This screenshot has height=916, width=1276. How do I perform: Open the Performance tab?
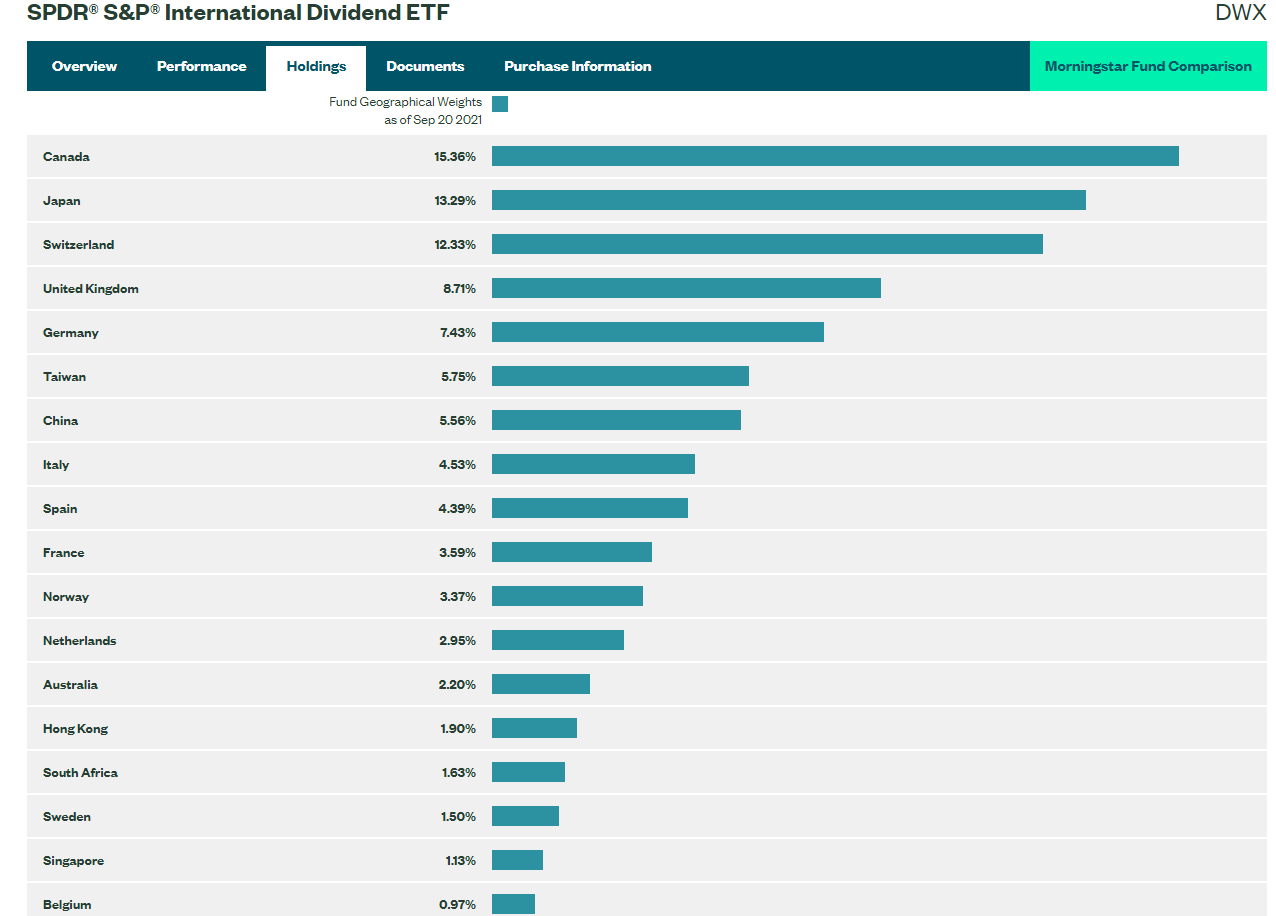[201, 66]
